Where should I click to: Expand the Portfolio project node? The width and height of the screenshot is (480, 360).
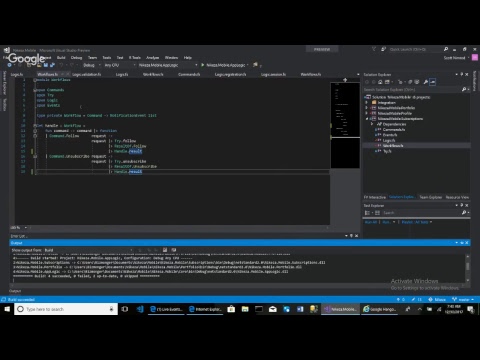[367, 108]
